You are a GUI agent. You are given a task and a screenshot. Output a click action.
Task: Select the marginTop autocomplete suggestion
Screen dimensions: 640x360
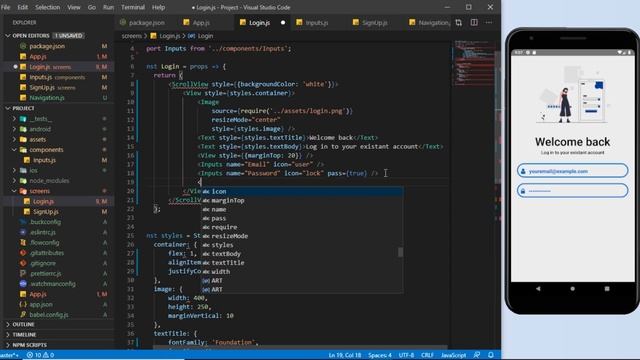[302, 200]
